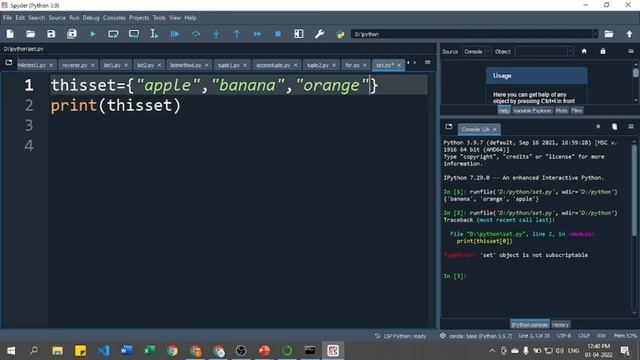Open the IPython console options menu
The height and width of the screenshot is (360, 640).
coord(631,127)
